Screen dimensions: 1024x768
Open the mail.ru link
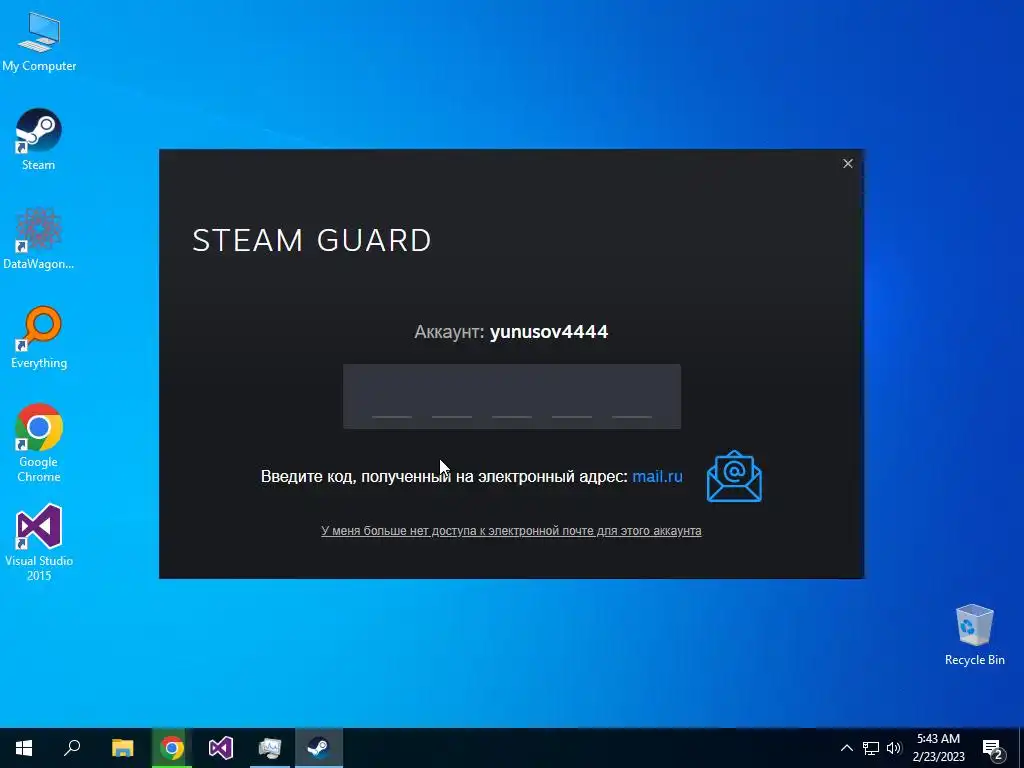tap(657, 476)
